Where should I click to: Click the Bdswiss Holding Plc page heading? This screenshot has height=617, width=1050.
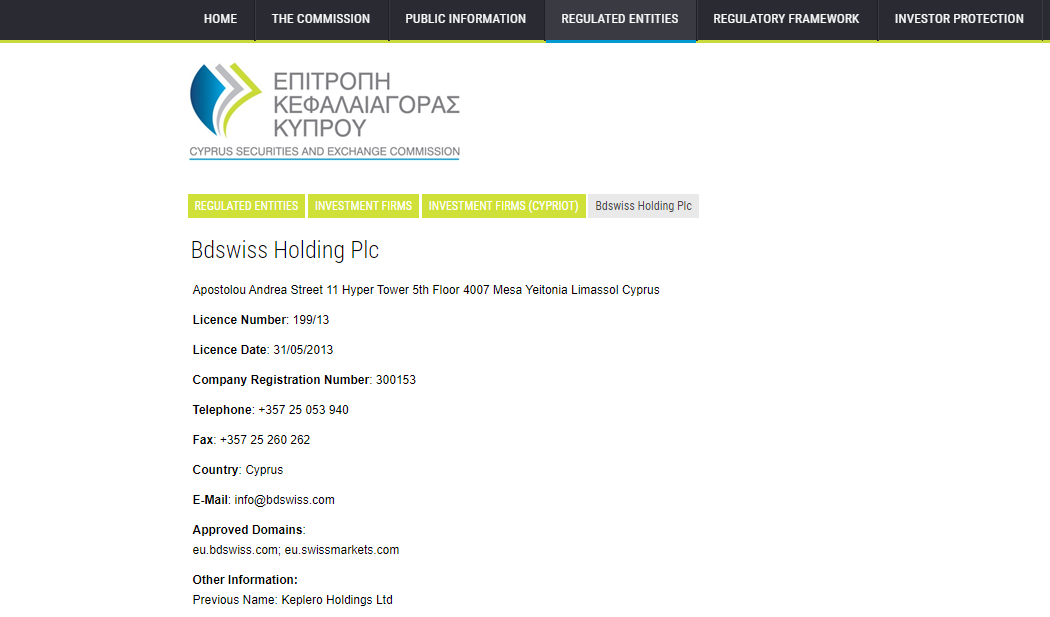285,250
